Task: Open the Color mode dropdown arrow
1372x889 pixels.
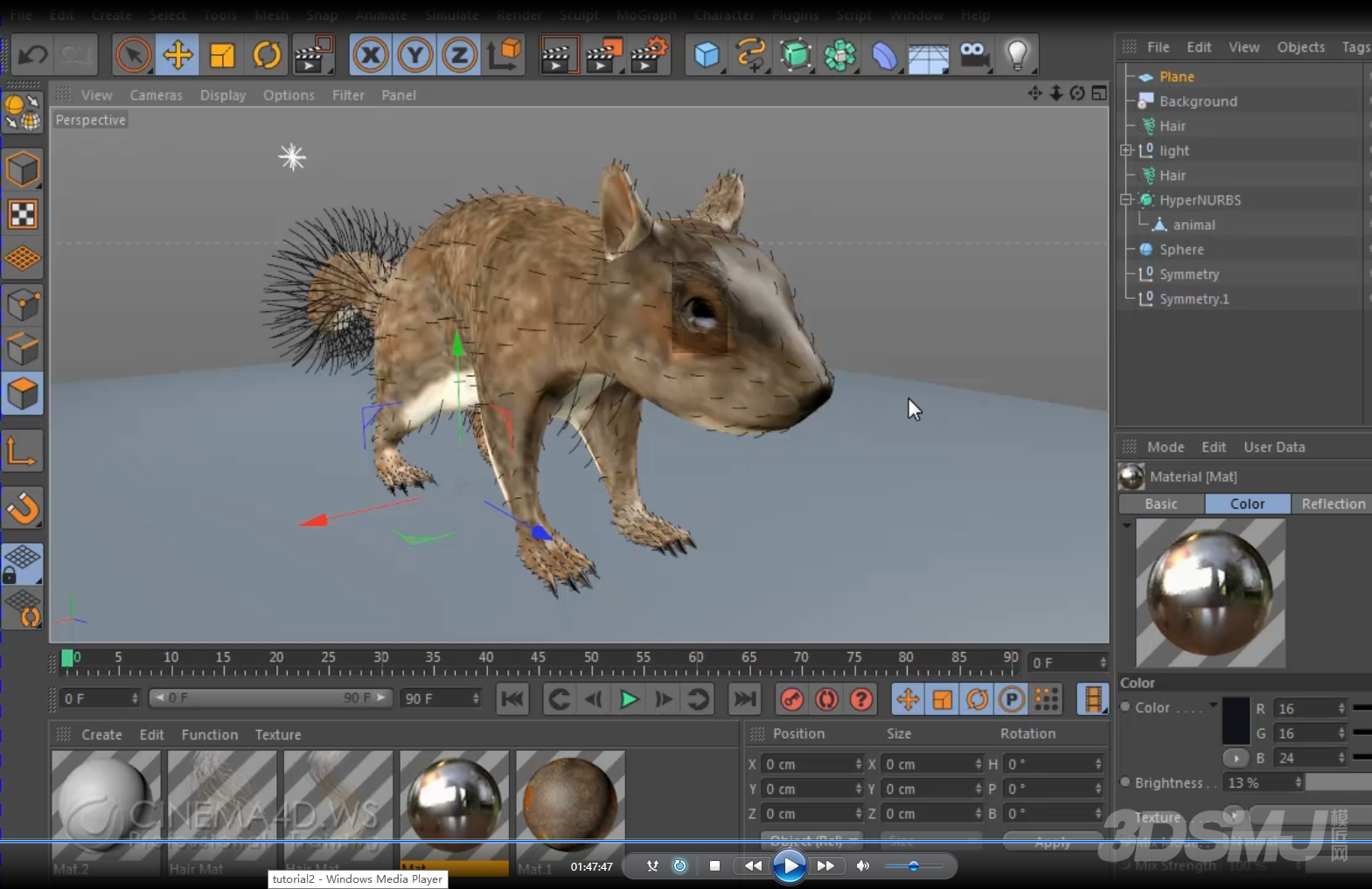Action: 1213,705
